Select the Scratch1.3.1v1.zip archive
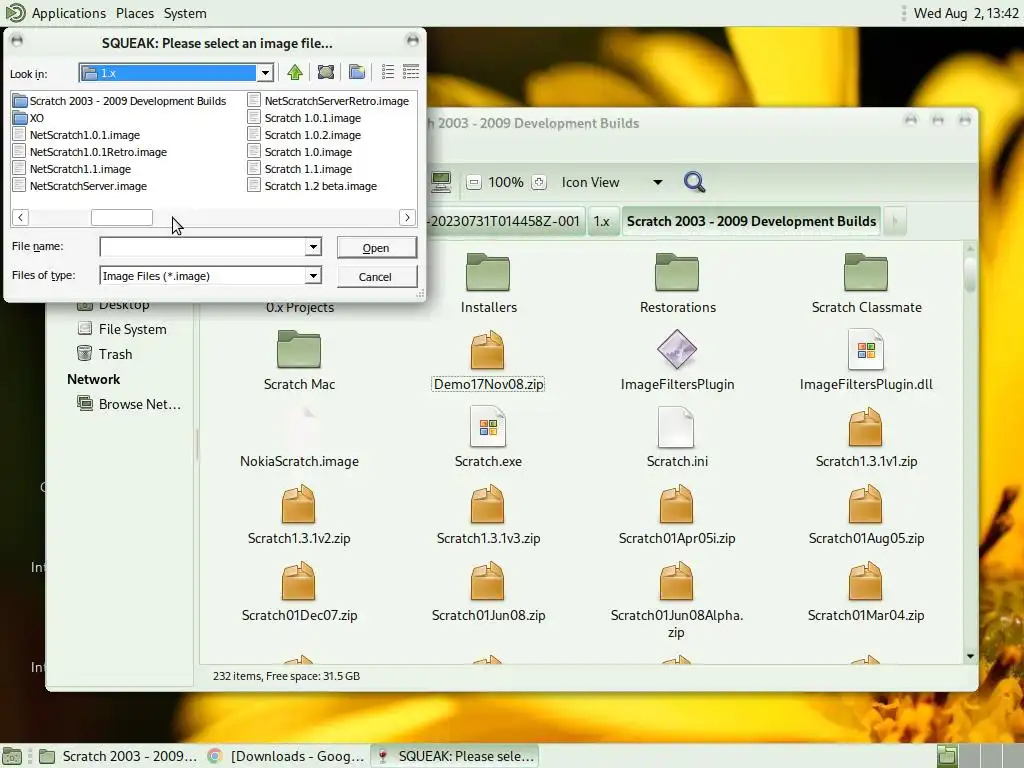Screen dimensions: 1024x768 coord(866,437)
